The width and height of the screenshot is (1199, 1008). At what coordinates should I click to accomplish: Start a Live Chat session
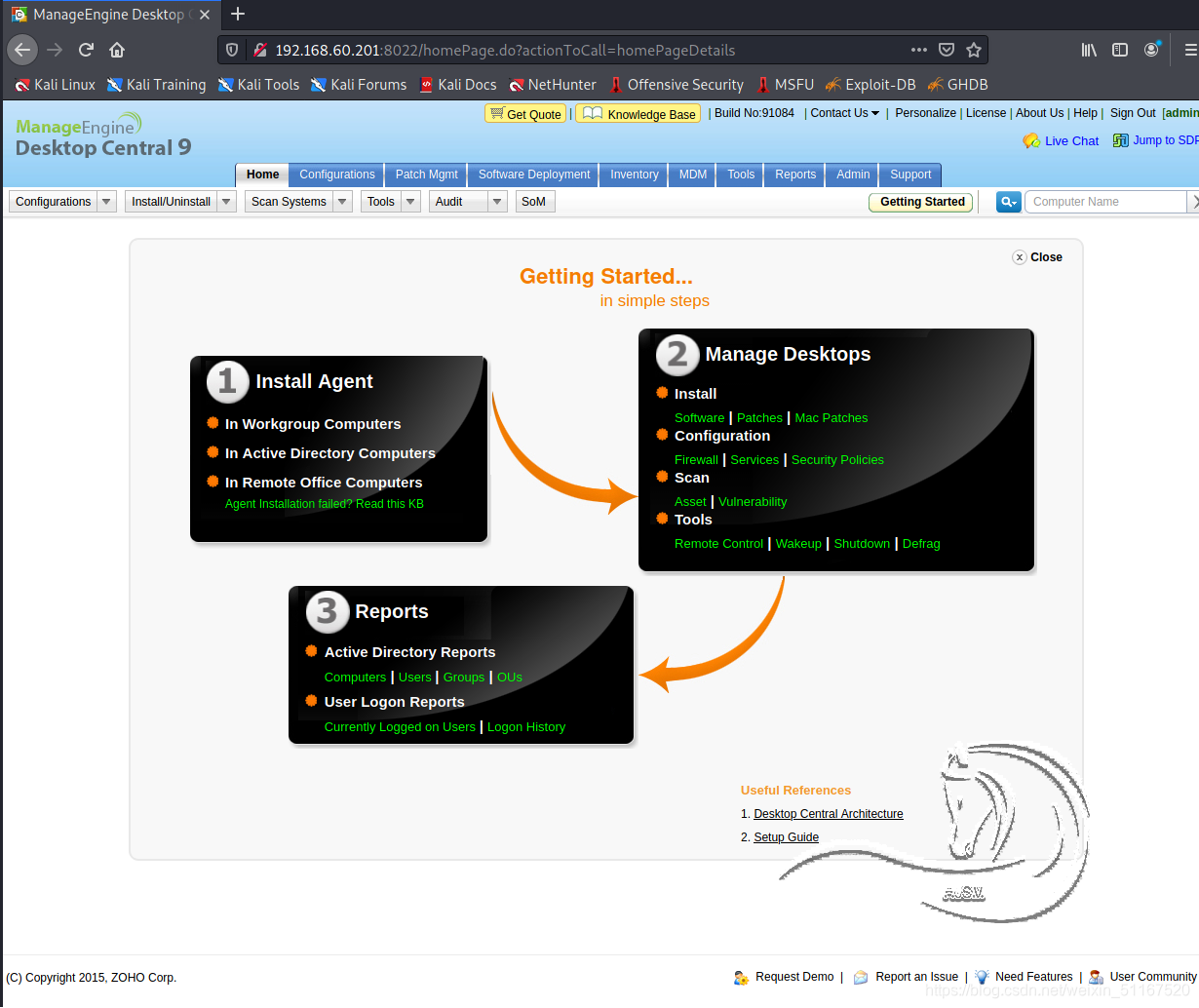point(1062,140)
